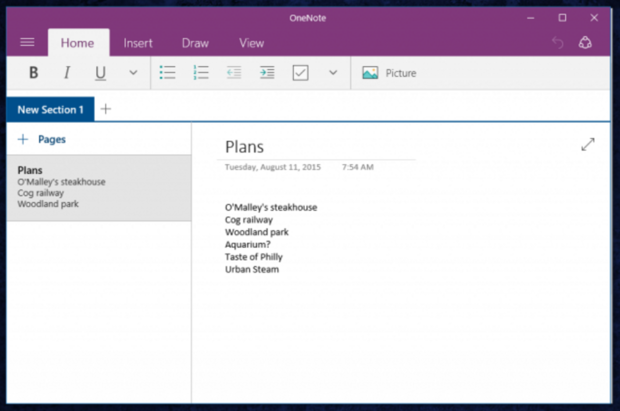620x411 pixels.
Task: Undo the last action
Action: click(x=558, y=42)
